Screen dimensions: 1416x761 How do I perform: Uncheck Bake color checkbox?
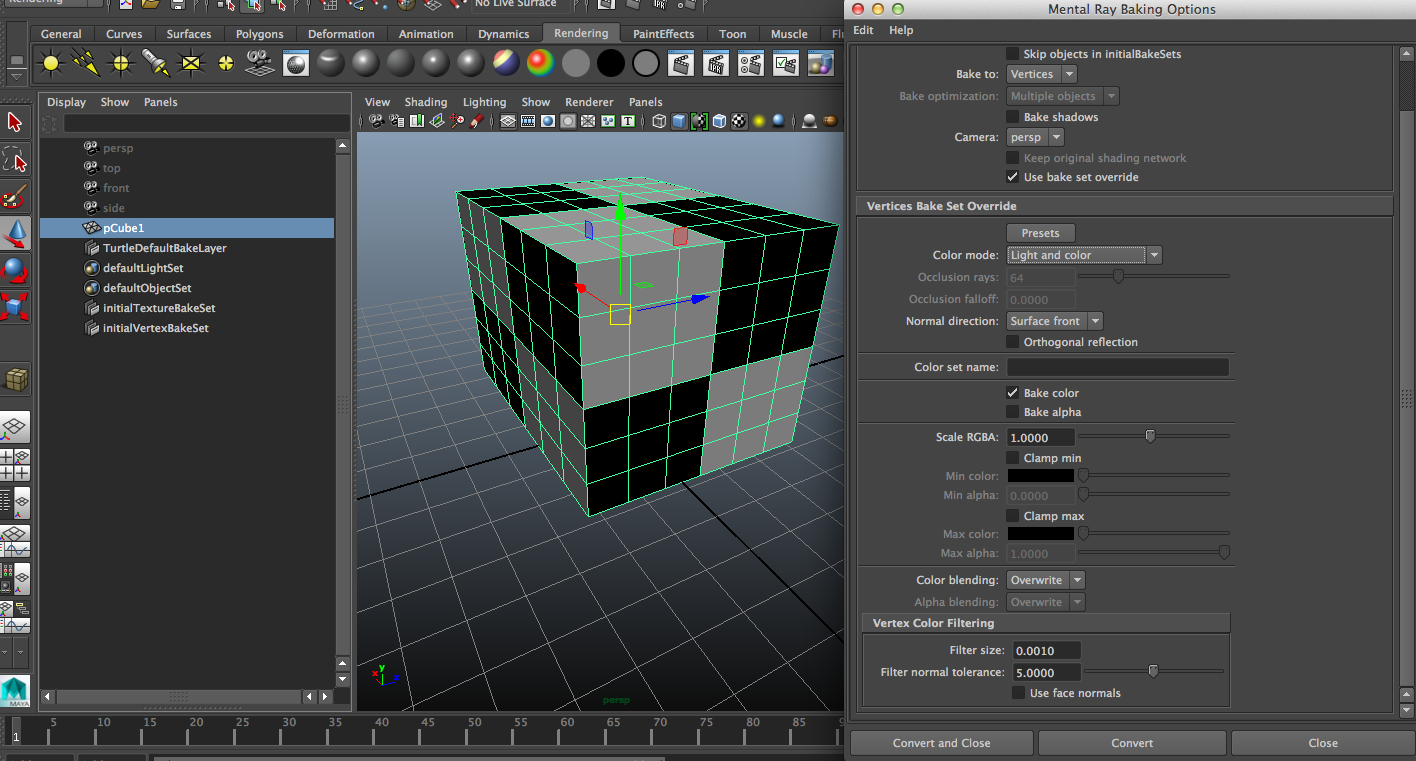pos(1013,393)
